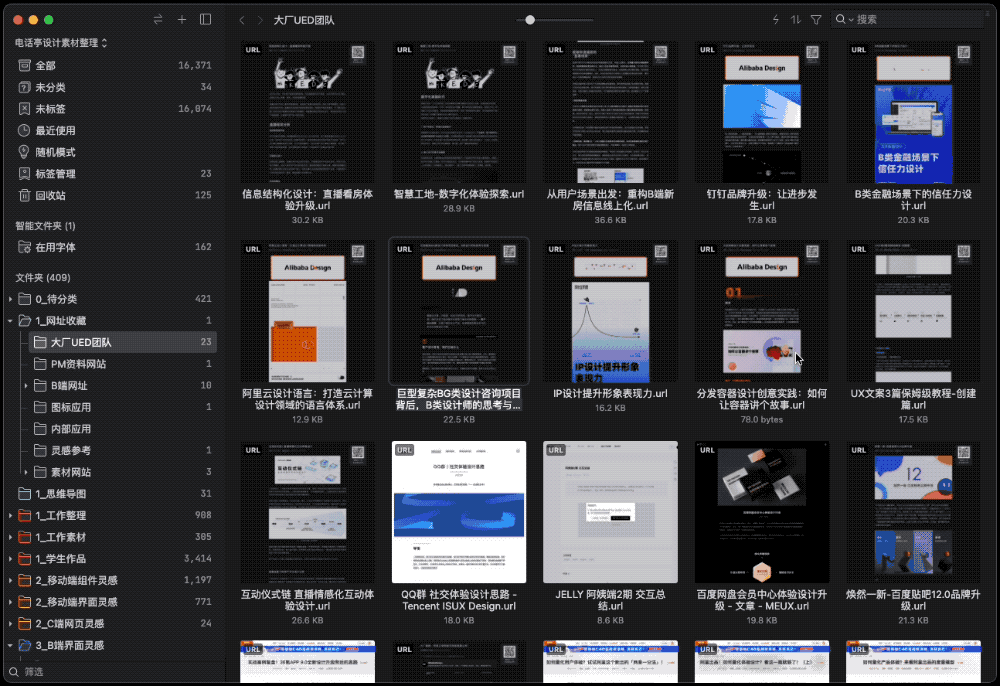Expand the 素材网站 subfolder arrow
Image resolution: width=1000 pixels, height=686 pixels.
click(x=26, y=472)
